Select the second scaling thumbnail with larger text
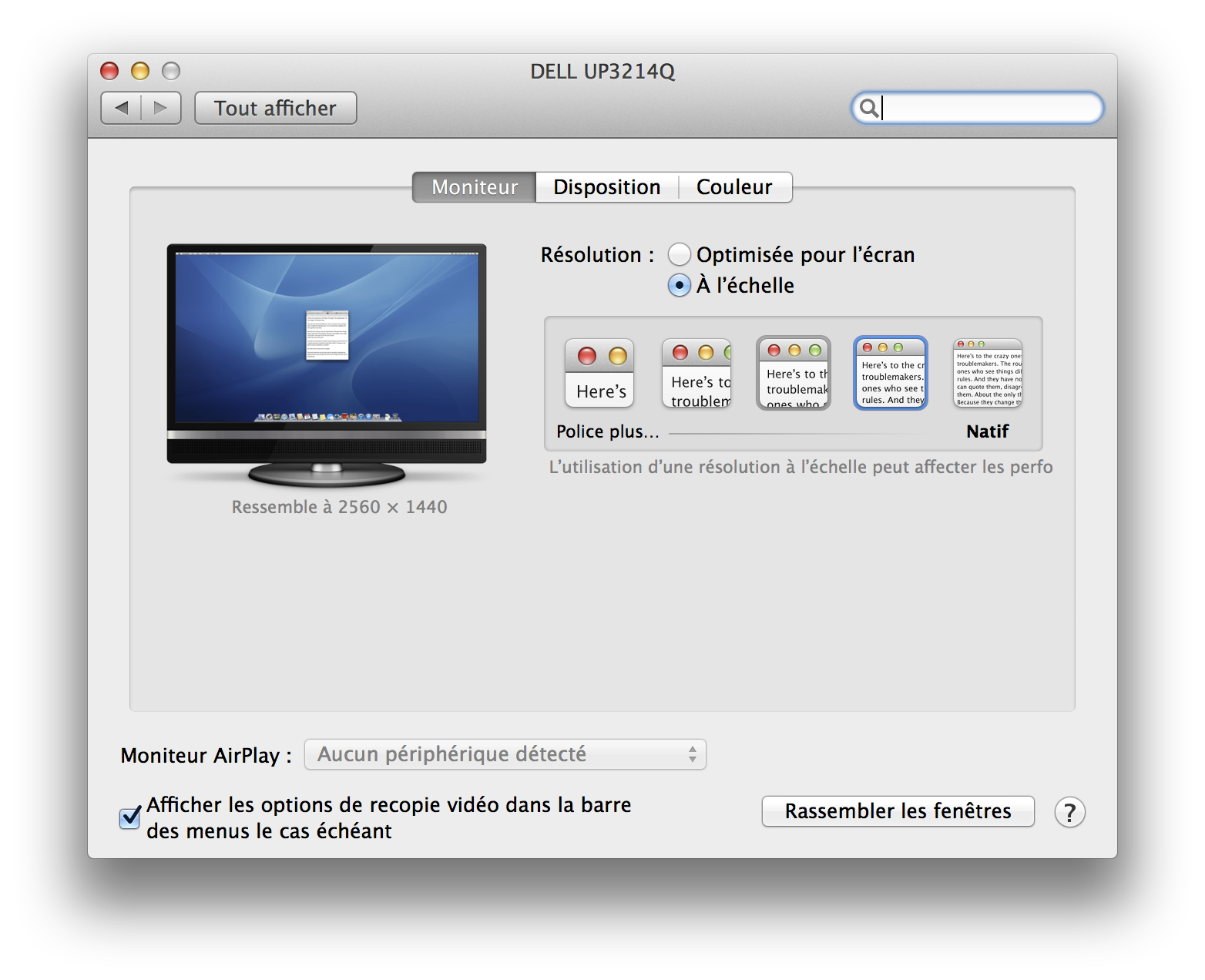Viewport: 1205px width, 980px height. (696, 374)
